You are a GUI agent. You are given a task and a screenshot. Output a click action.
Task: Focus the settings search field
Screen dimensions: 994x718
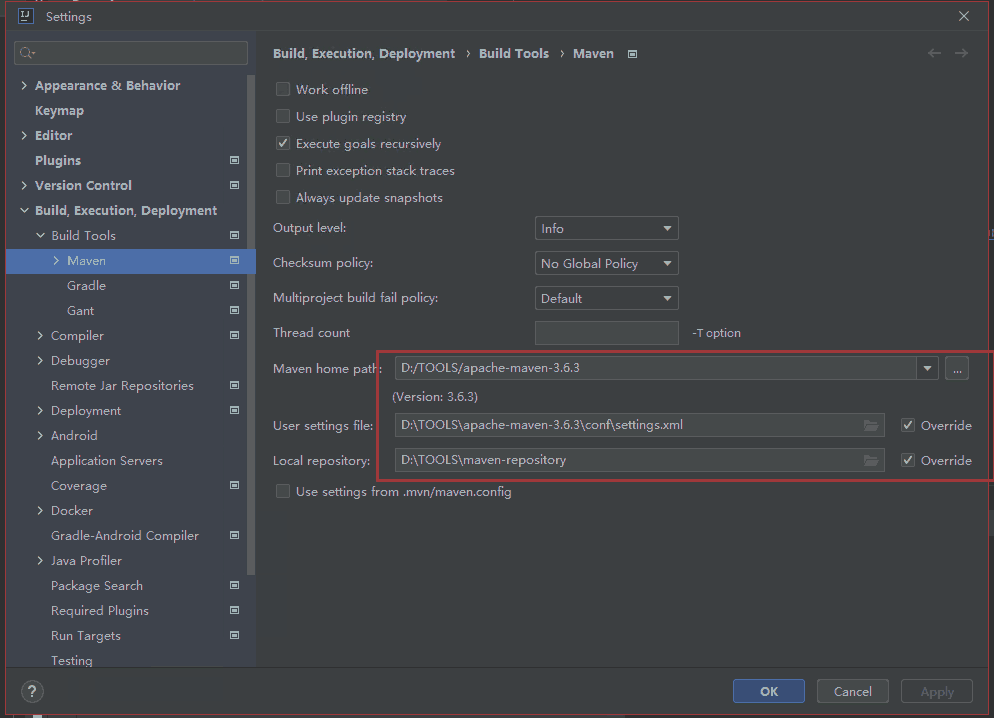pyautogui.click(x=131, y=53)
